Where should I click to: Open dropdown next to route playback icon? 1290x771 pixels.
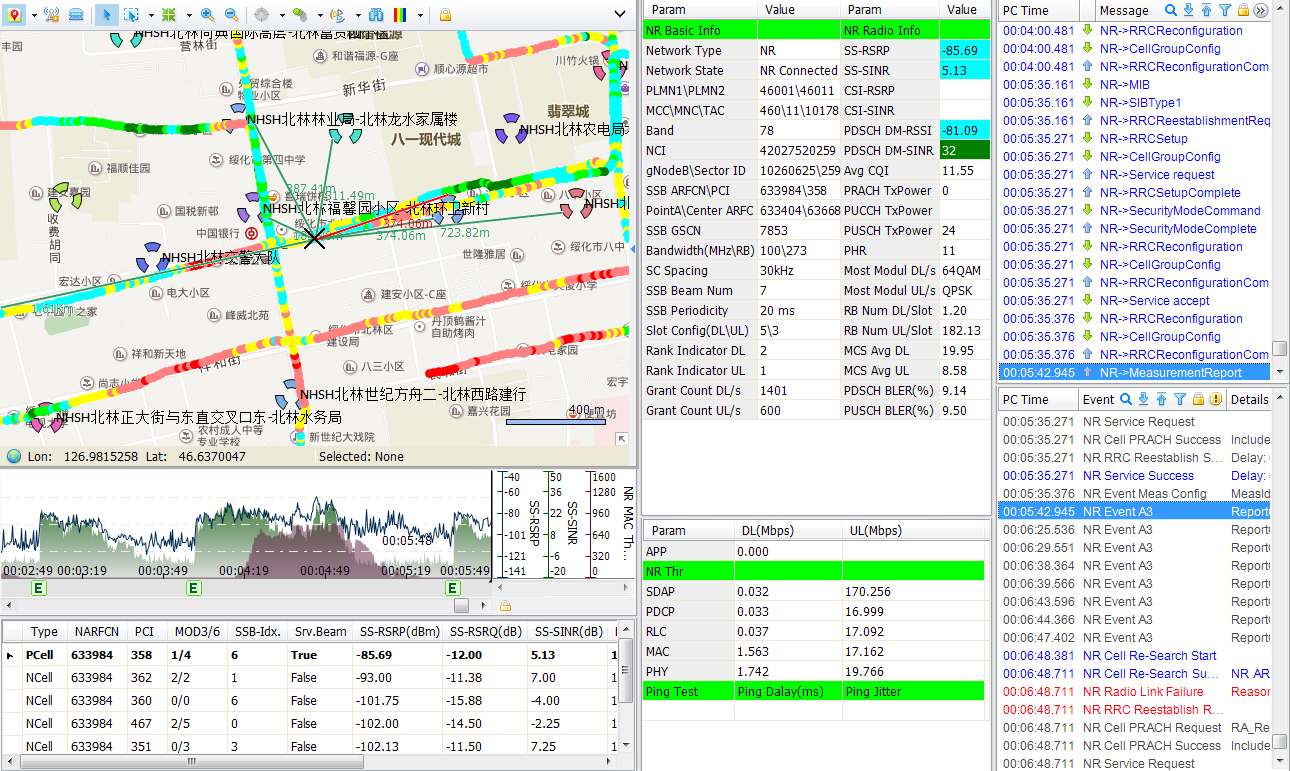click(356, 16)
